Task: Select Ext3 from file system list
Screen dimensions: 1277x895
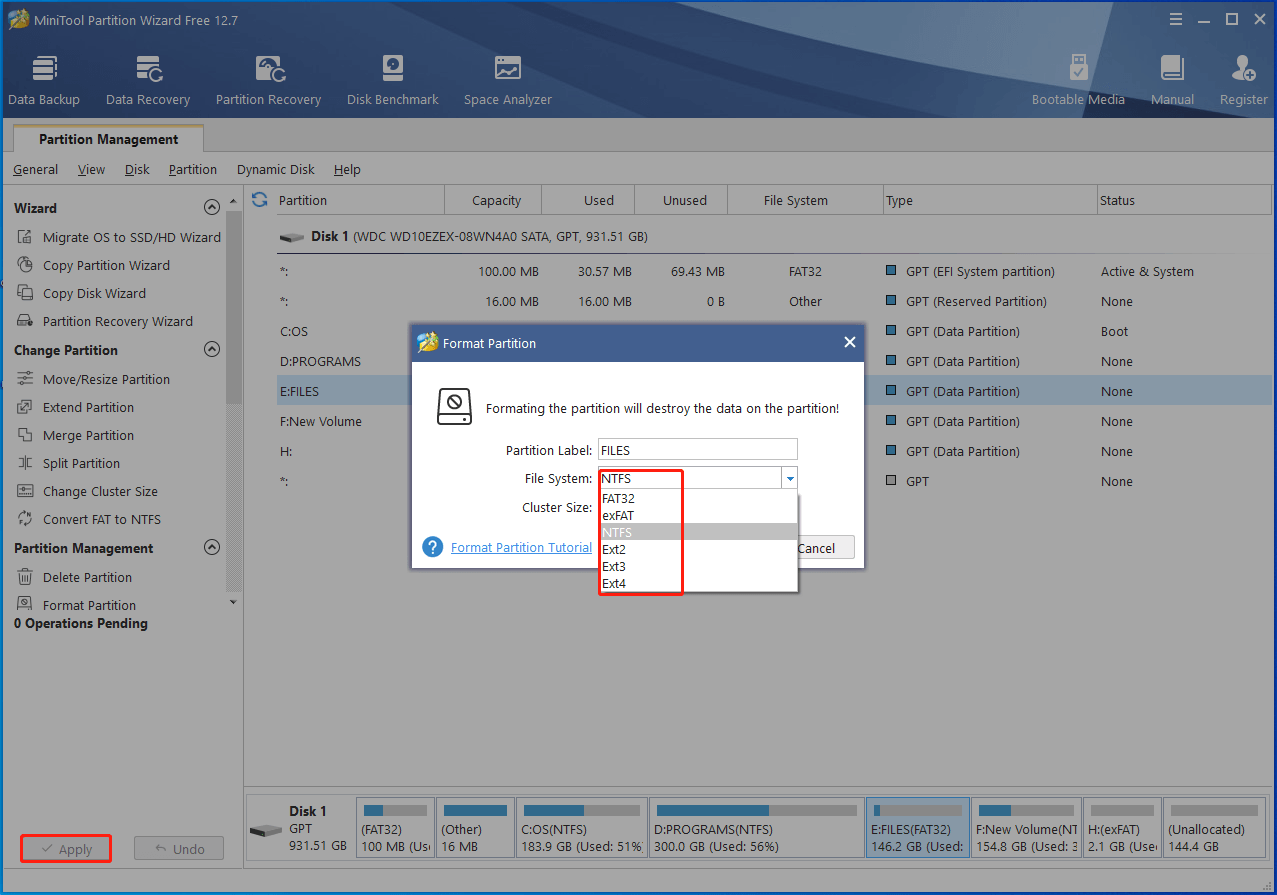Action: pos(698,566)
